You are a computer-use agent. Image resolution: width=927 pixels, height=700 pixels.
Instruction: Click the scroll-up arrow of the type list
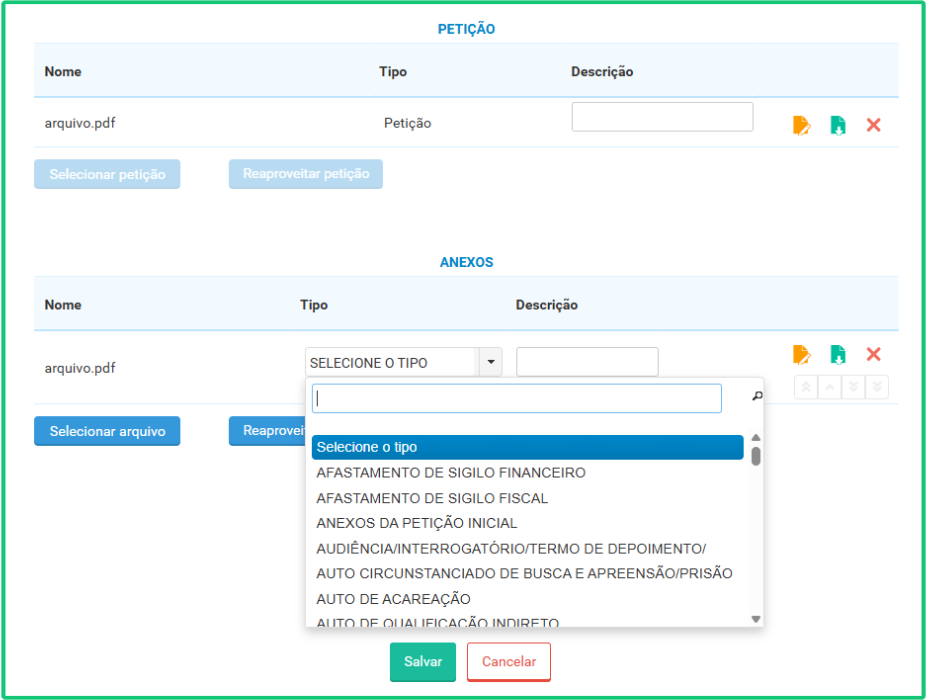756,438
